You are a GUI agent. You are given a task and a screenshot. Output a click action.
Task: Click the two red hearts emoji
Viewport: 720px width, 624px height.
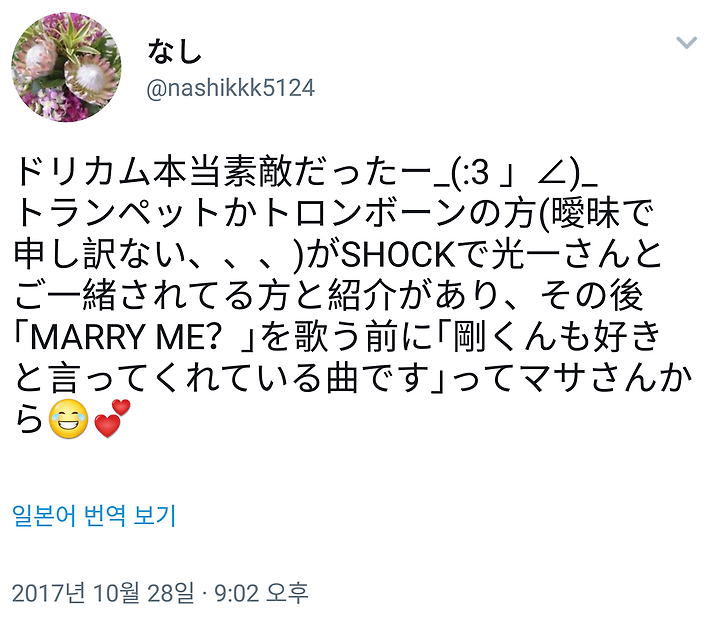pyautogui.click(x=112, y=418)
